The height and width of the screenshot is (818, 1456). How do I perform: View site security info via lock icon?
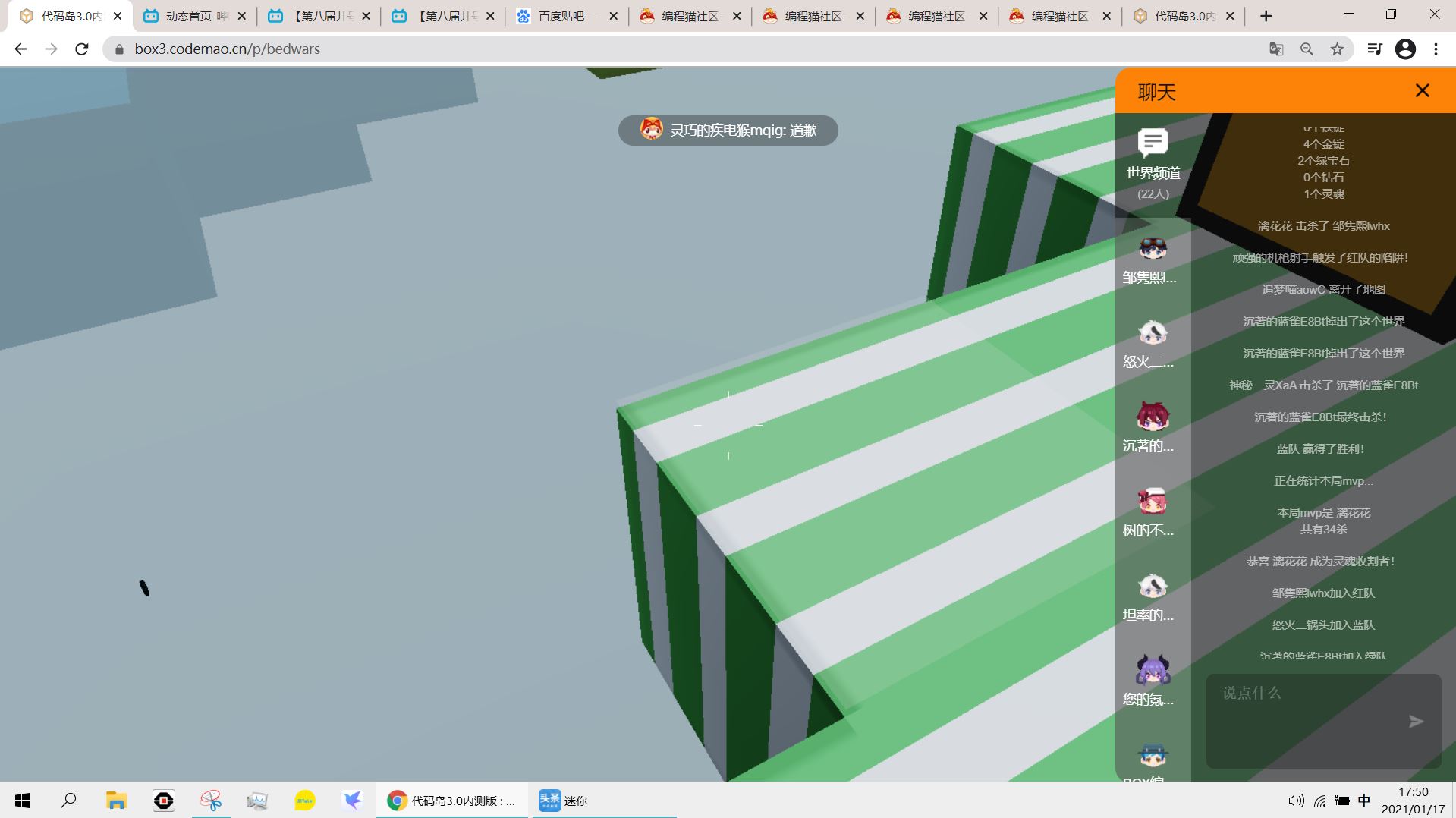118,49
